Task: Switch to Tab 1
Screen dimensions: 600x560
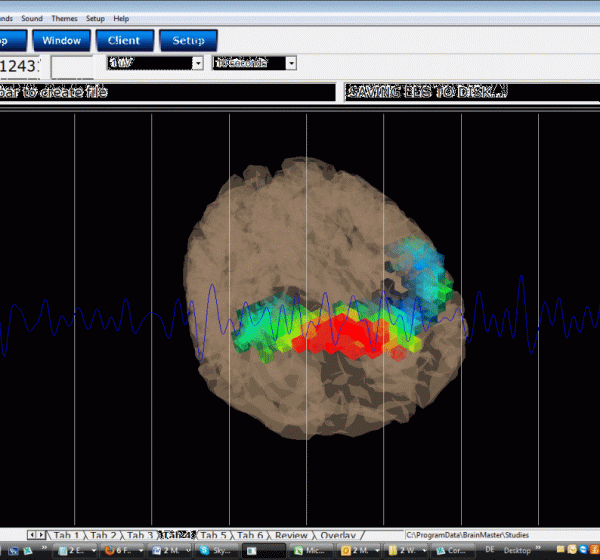Action: pos(68,536)
